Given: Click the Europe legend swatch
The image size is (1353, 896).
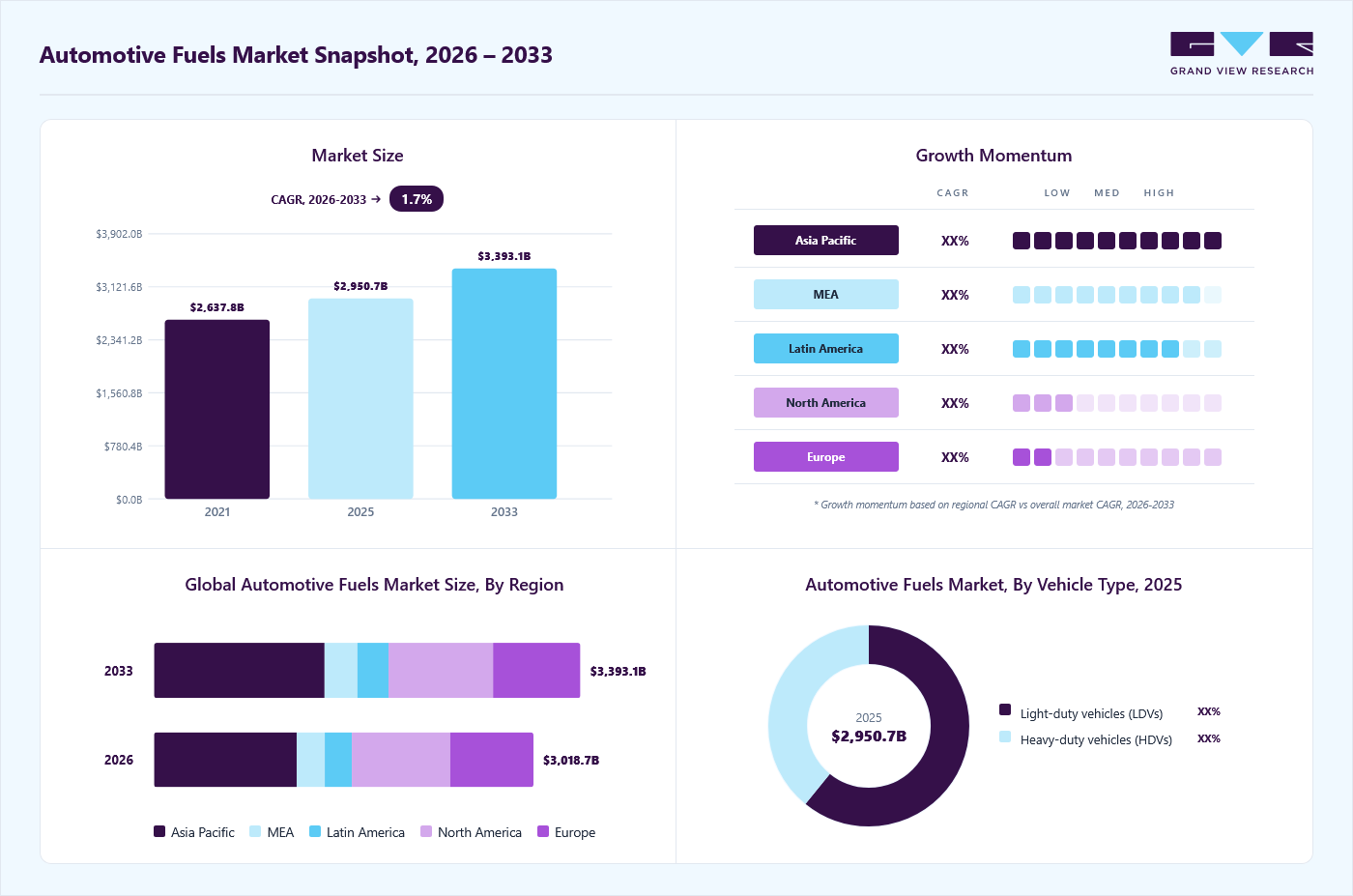Looking at the screenshot, I should 543,831.
